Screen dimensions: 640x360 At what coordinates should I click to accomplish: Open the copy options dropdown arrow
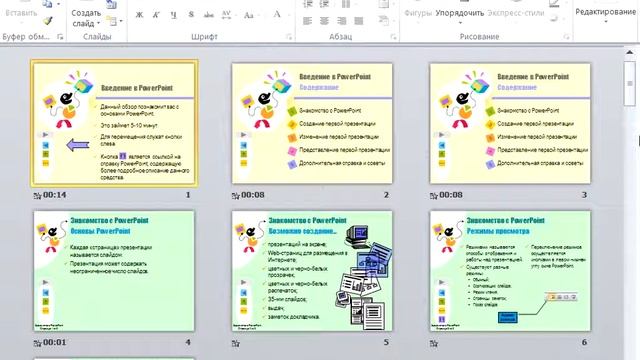click(x=58, y=4)
